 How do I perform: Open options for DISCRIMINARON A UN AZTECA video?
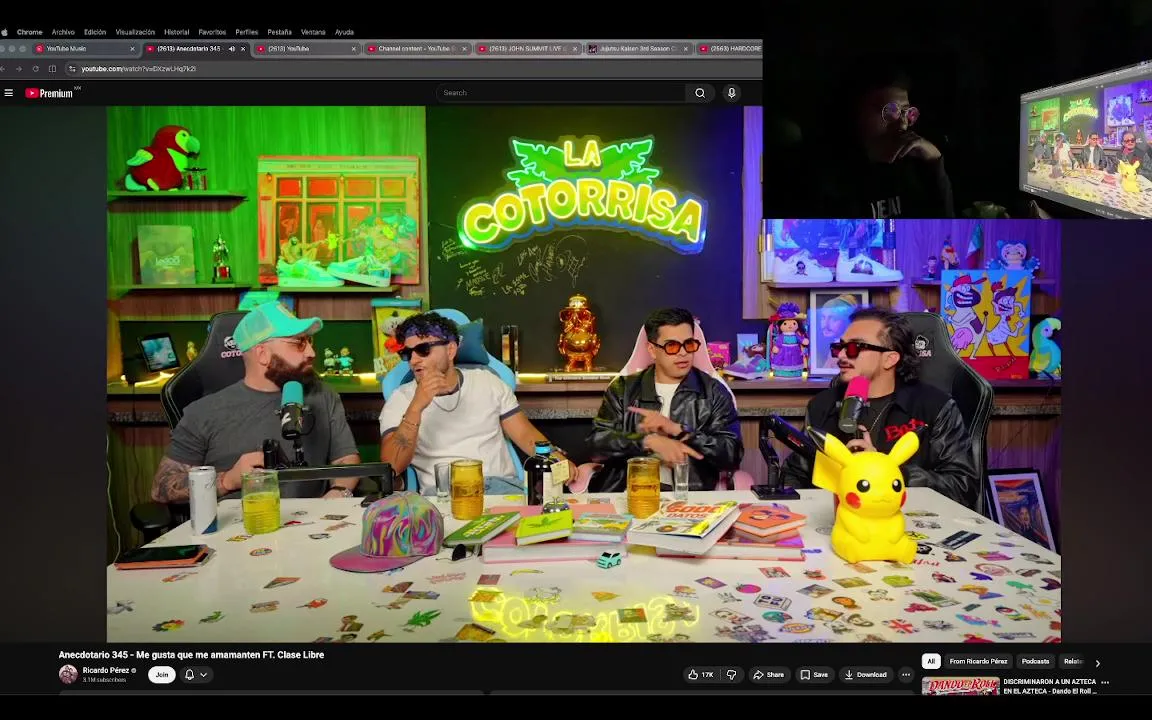[1105, 683]
